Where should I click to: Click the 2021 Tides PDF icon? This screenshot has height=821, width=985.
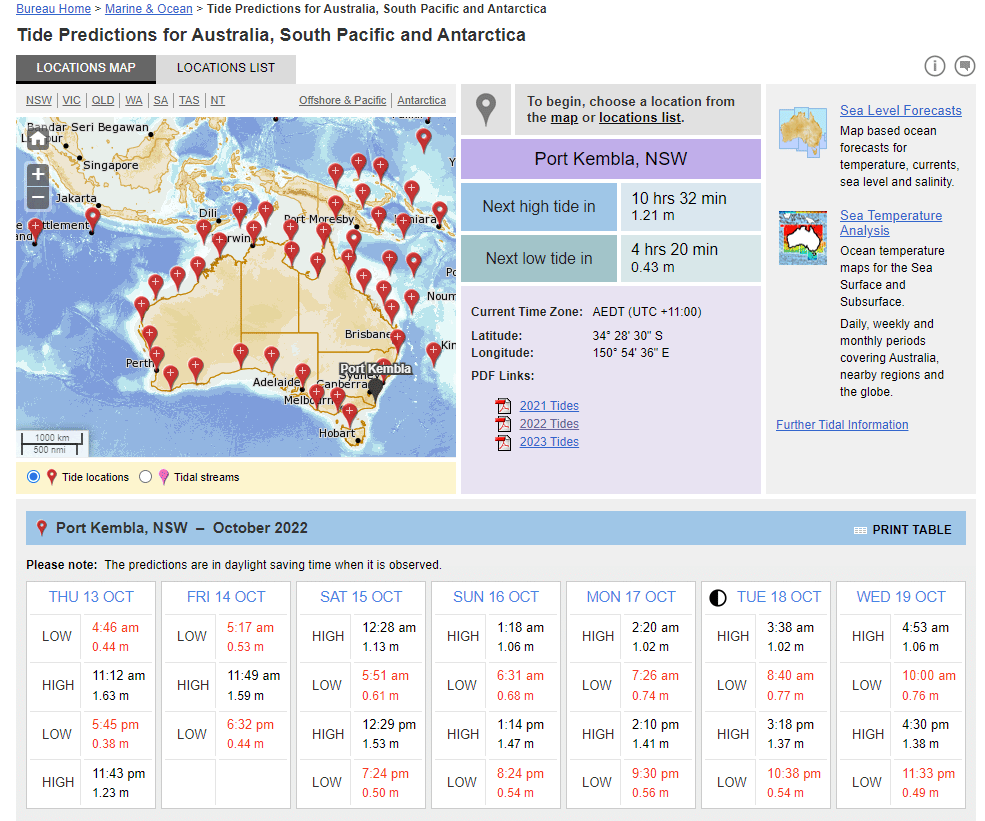(x=503, y=406)
